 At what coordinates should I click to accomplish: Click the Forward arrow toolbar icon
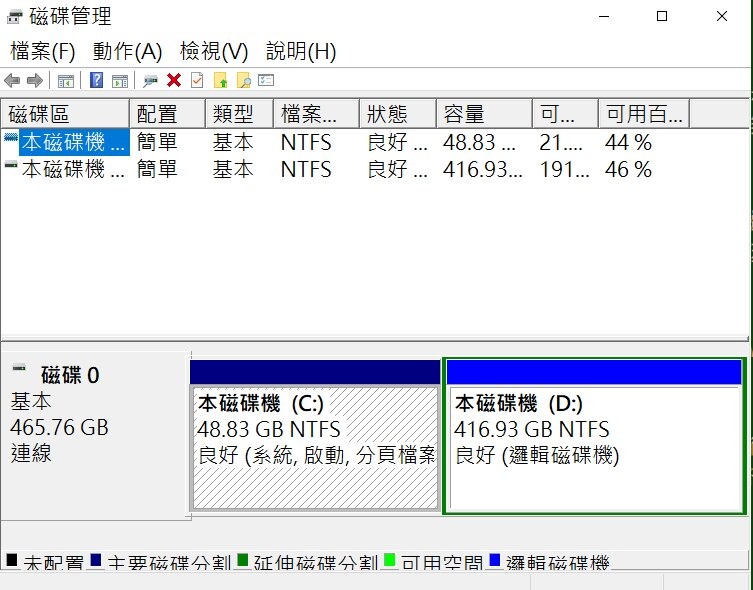pos(35,81)
